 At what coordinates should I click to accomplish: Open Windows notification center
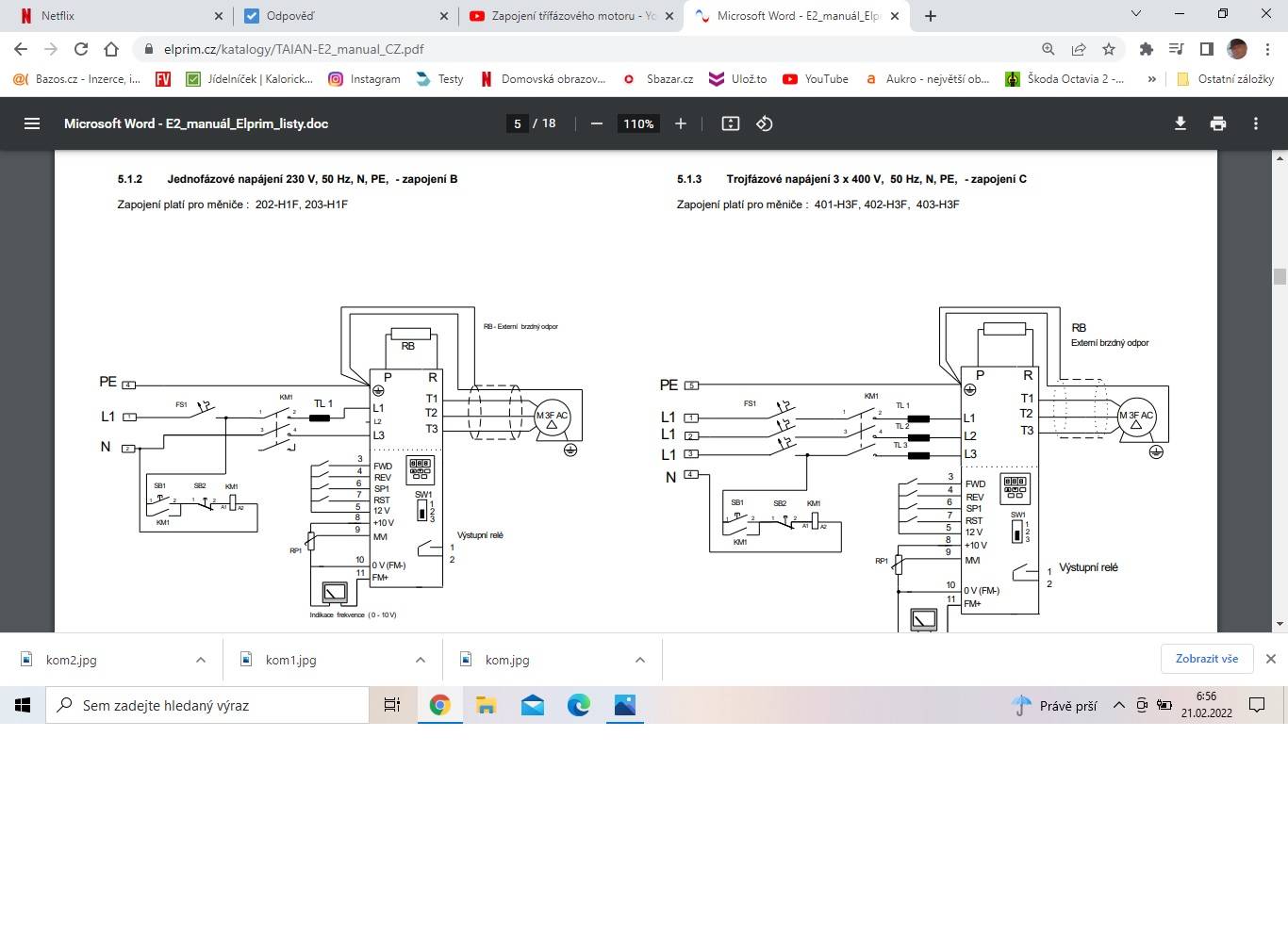[x=1257, y=705]
